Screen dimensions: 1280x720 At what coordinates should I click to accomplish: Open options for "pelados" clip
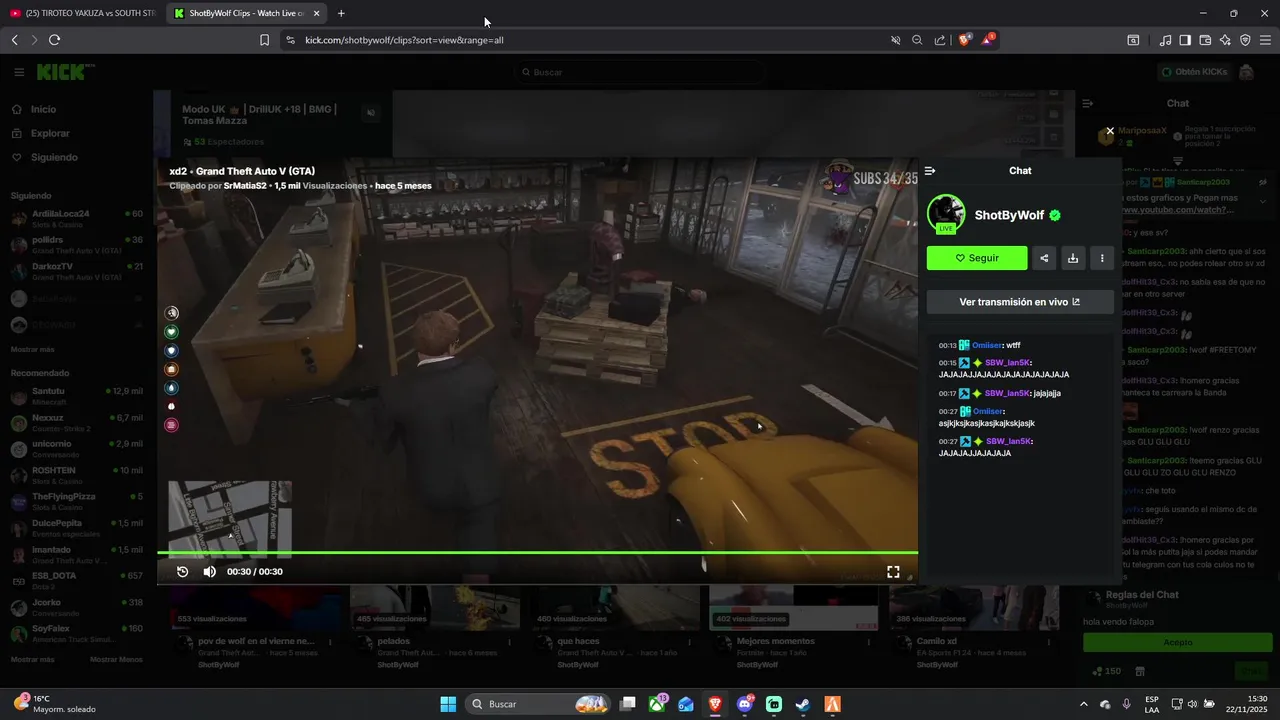pos(510,641)
